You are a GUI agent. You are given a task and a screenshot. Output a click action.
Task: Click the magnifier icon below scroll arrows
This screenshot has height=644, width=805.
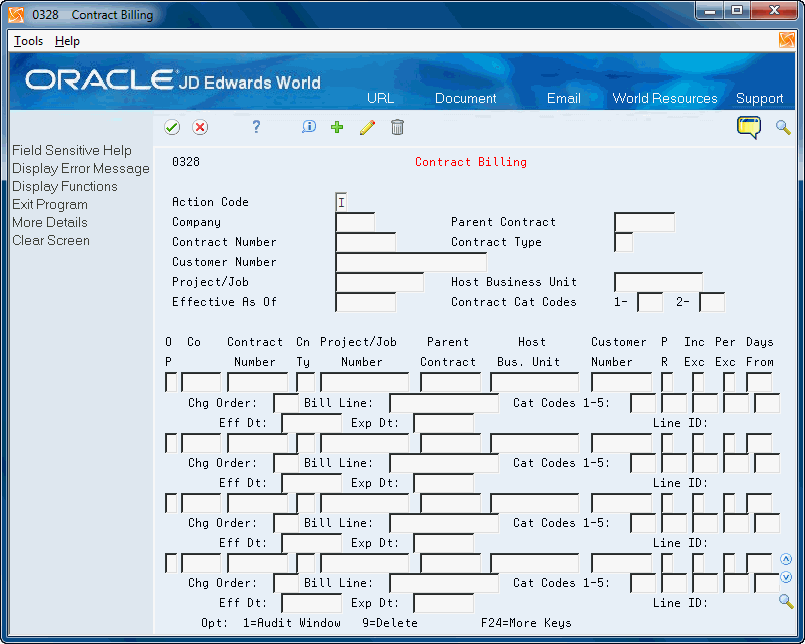coord(786,601)
